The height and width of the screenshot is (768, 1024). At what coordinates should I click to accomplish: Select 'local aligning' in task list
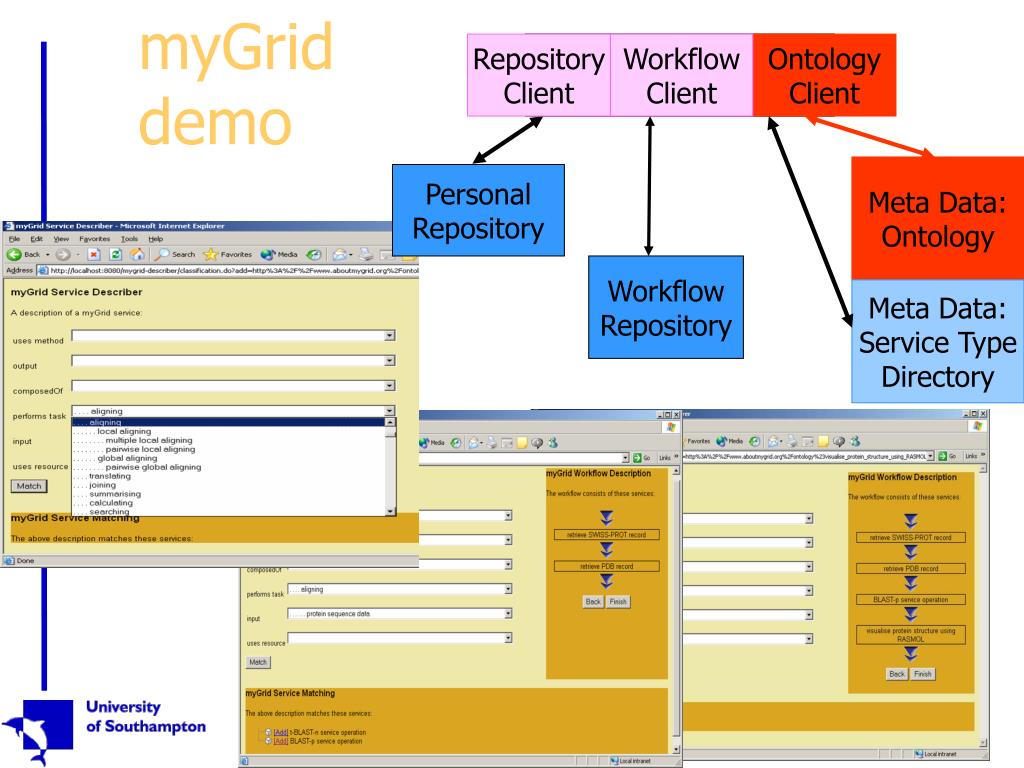124,432
